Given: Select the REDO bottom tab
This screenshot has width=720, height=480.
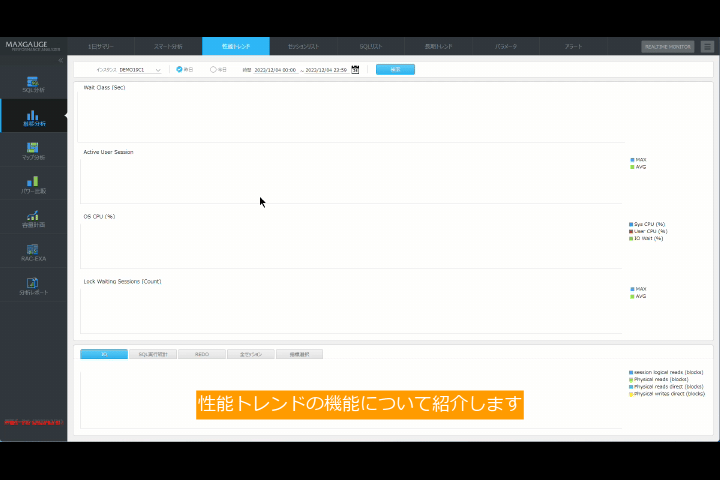Looking at the screenshot, I should (202, 354).
